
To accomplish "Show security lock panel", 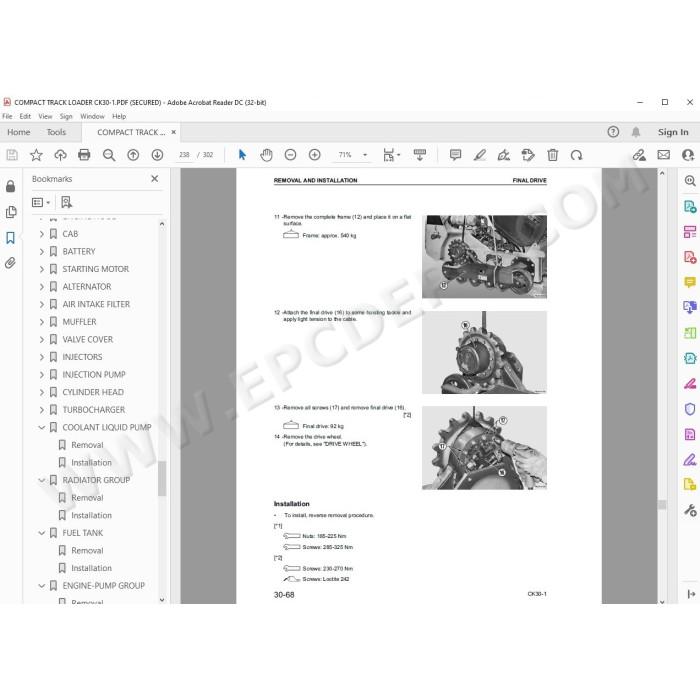I will 11,186.
